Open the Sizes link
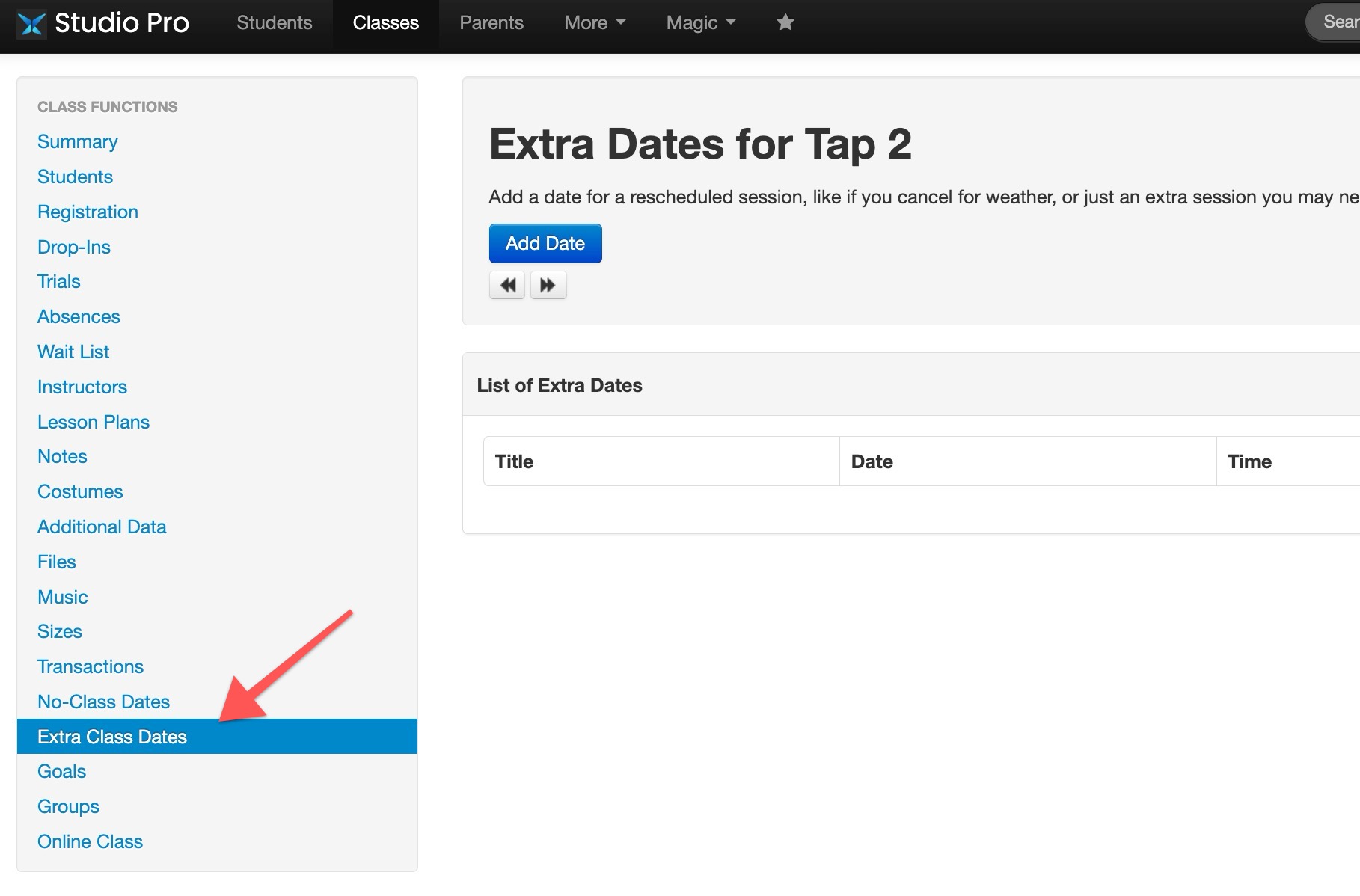Viewport: 1360px width, 896px height. tap(60, 631)
